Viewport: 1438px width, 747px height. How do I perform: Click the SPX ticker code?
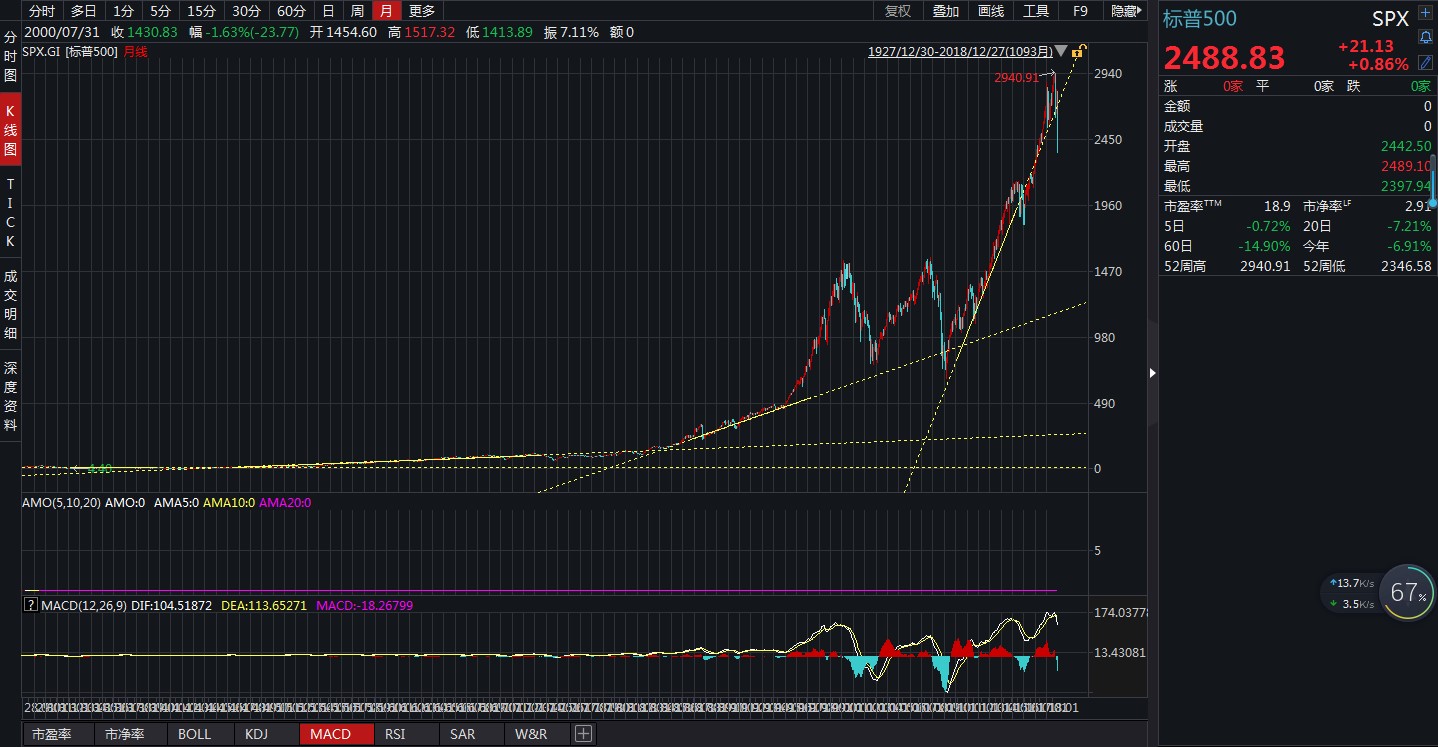tap(1390, 18)
